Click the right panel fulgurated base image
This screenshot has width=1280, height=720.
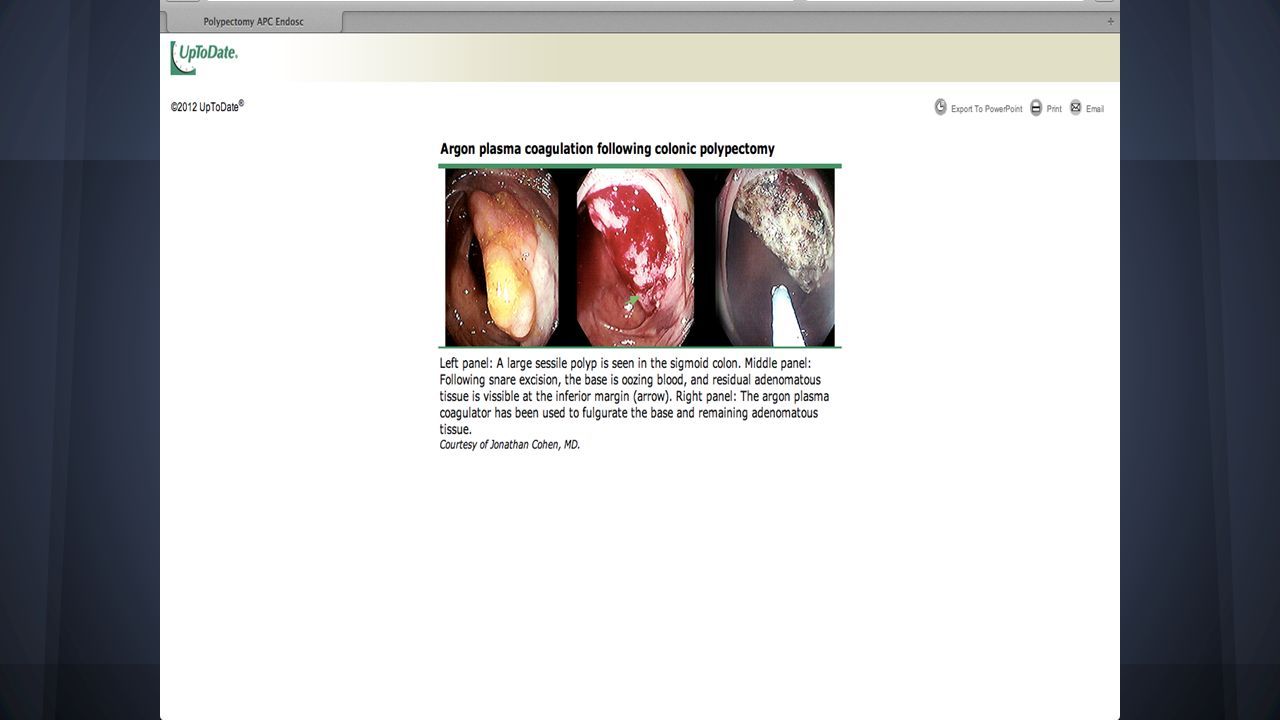click(776, 257)
